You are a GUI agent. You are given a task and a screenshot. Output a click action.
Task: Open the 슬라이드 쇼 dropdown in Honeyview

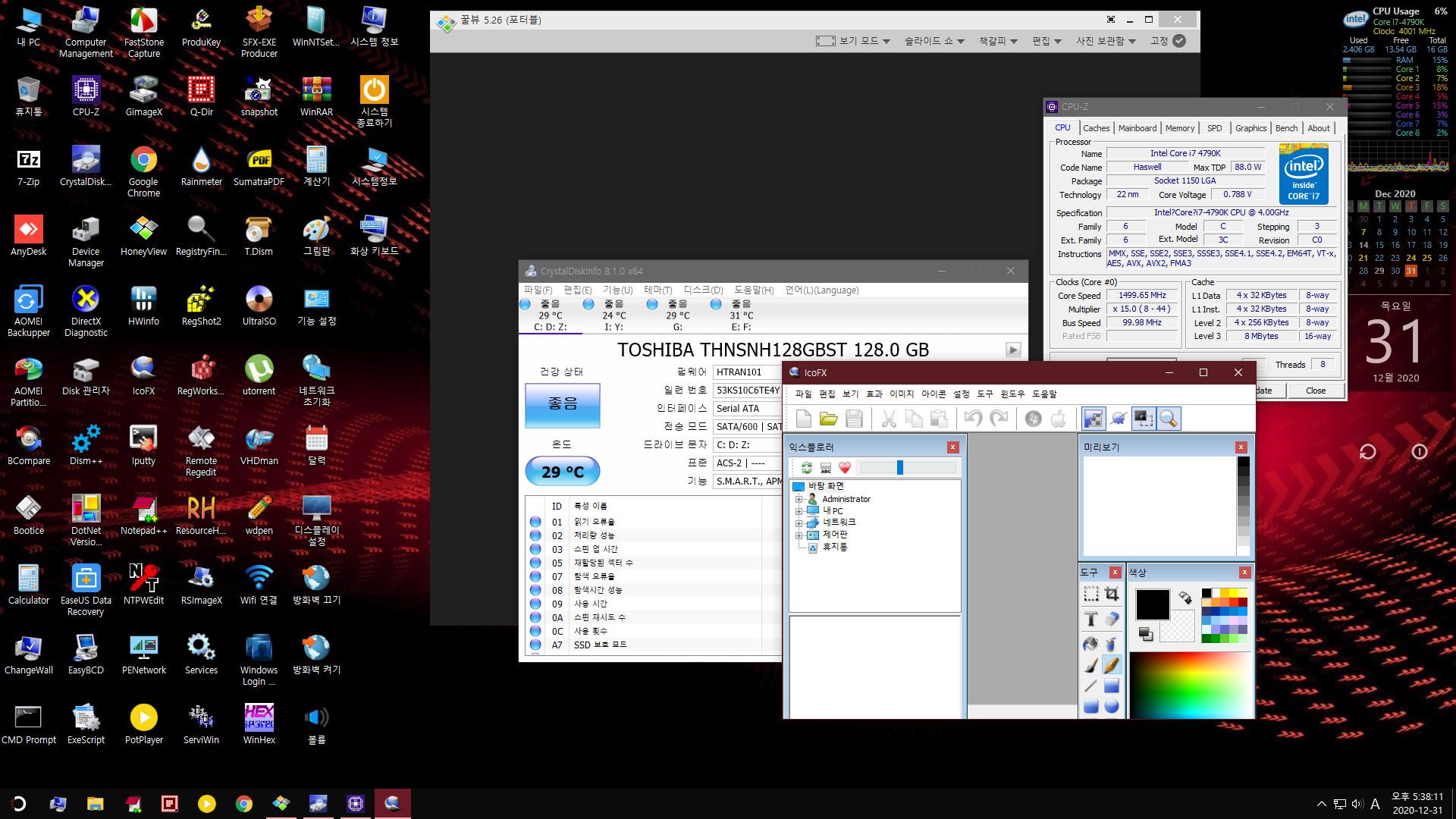[934, 41]
